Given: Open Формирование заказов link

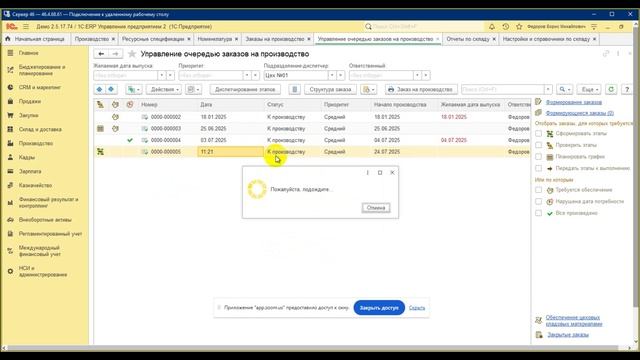Looking at the screenshot, I should tap(573, 102).
